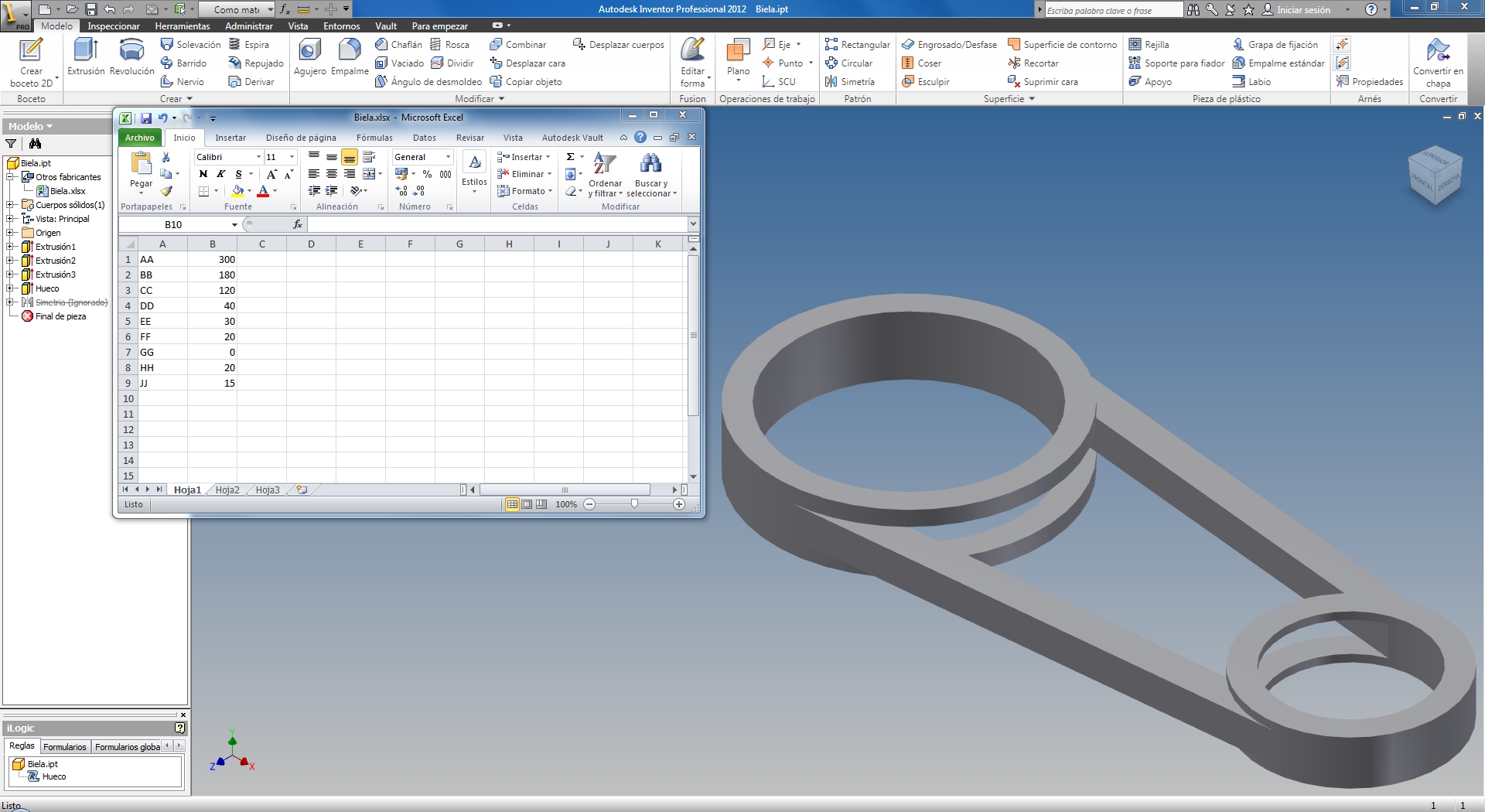Viewport: 1485px width, 812px height.
Task: Open the Como mat material dropdown
Action: tap(271, 9)
